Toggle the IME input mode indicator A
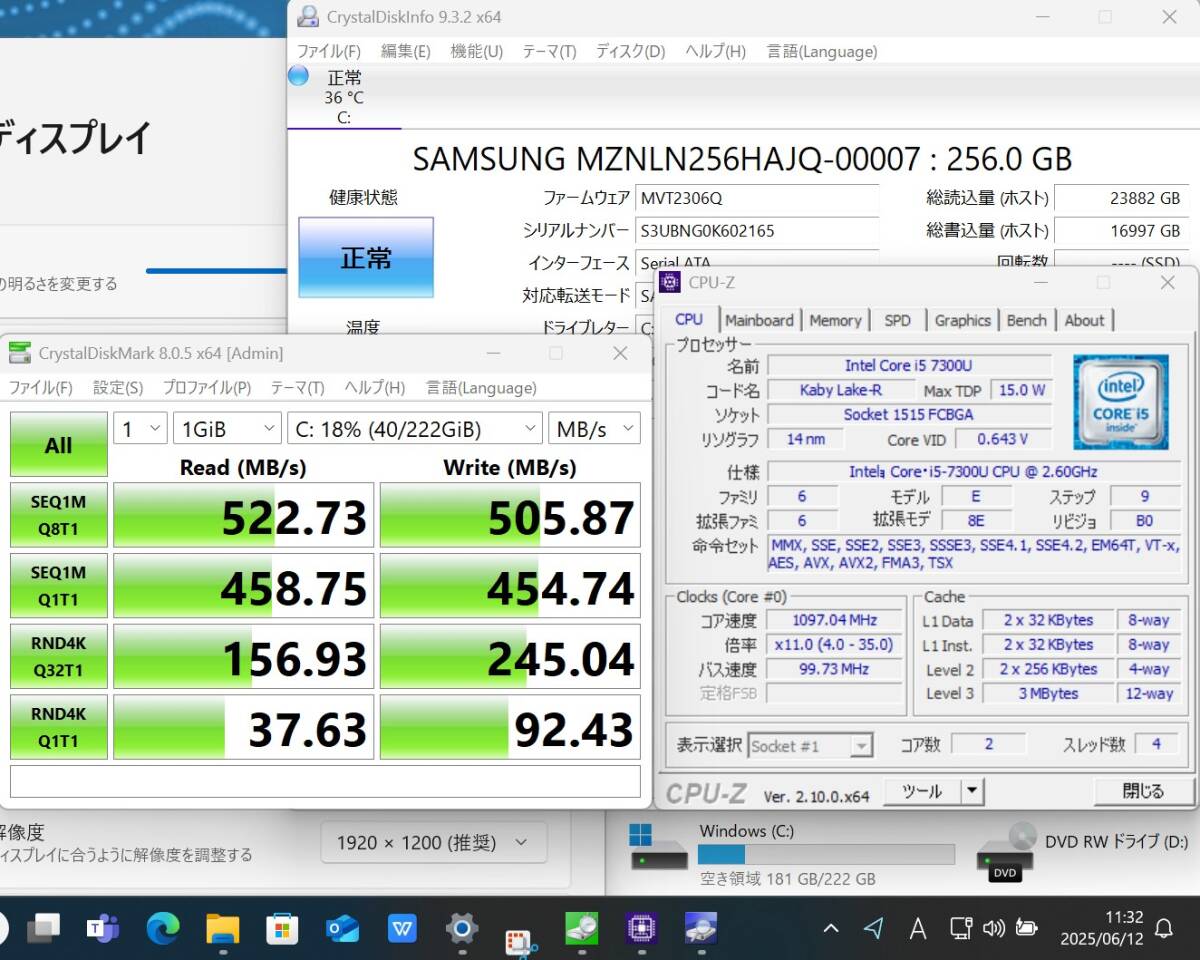Viewport: 1200px width, 960px height. 917,929
